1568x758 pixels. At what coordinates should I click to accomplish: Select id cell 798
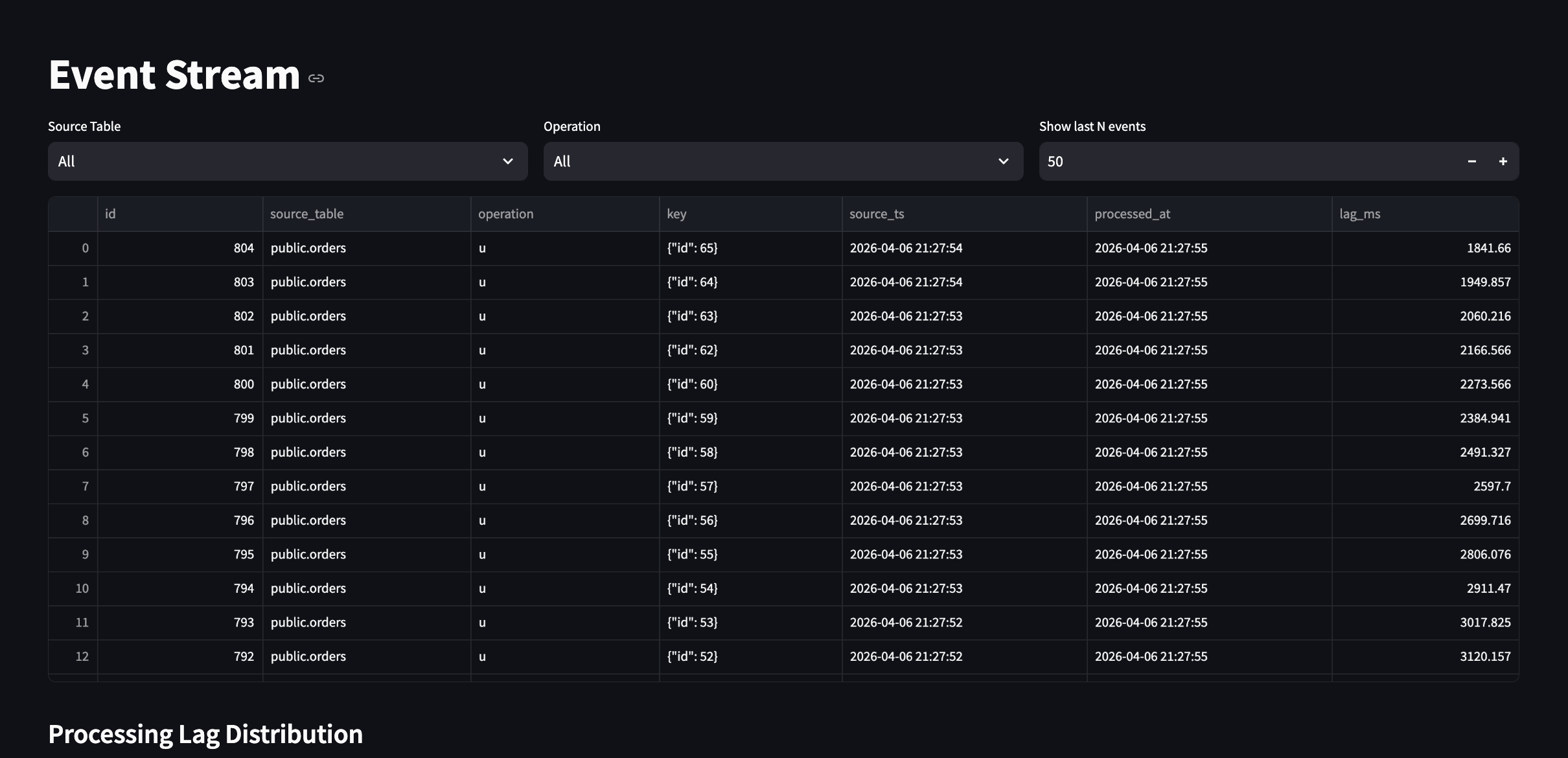point(180,452)
